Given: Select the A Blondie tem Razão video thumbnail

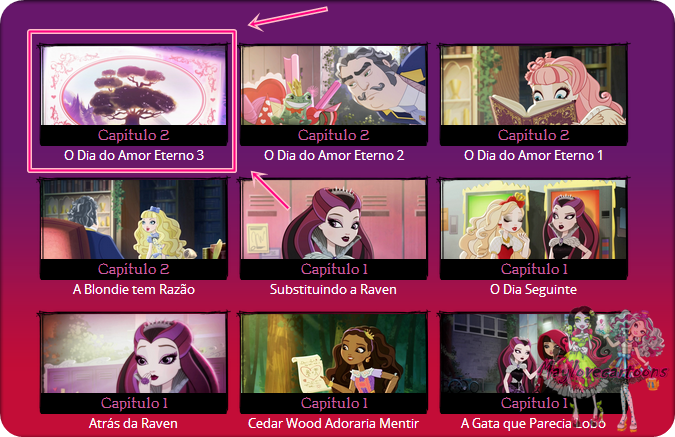Looking at the screenshot, I should [133, 219].
